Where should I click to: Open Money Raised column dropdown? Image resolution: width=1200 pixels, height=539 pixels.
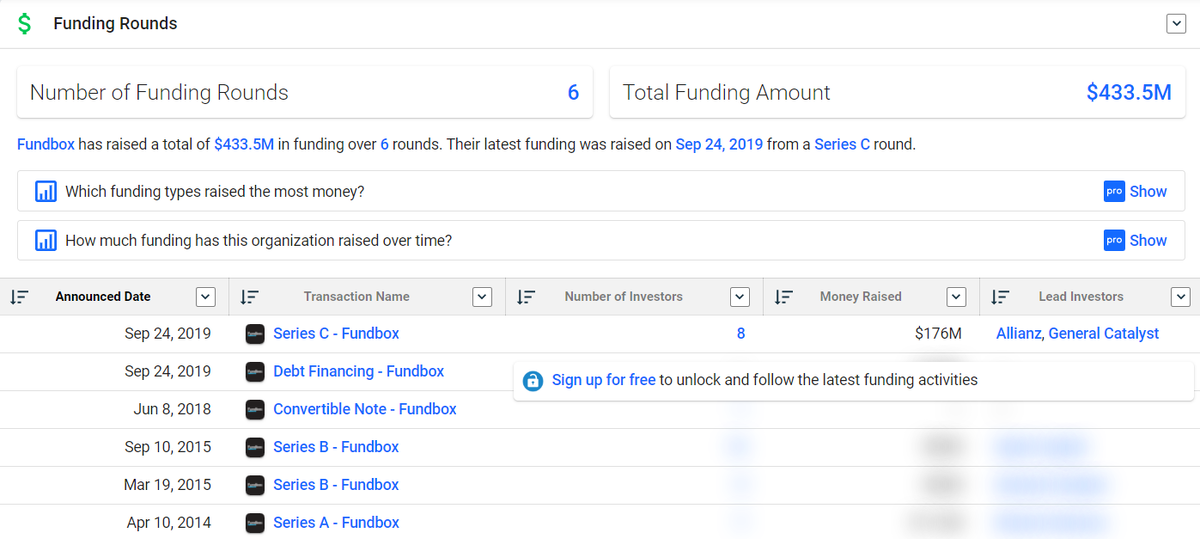tap(957, 297)
